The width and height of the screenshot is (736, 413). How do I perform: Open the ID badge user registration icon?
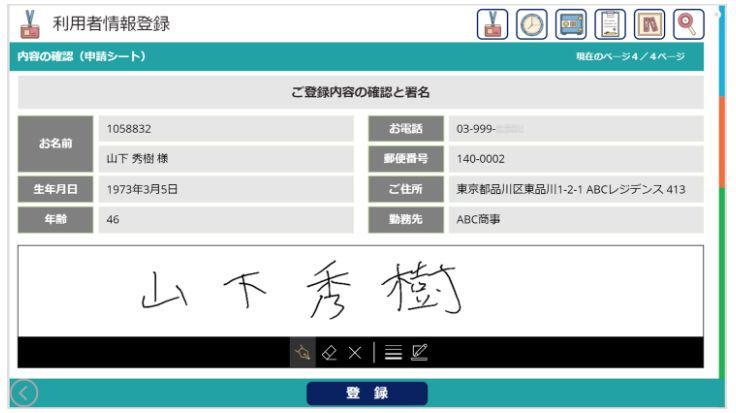(x=492, y=24)
